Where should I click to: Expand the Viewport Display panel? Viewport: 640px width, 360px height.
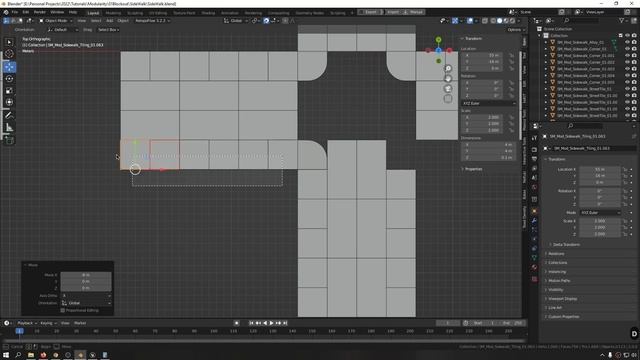tap(562, 299)
